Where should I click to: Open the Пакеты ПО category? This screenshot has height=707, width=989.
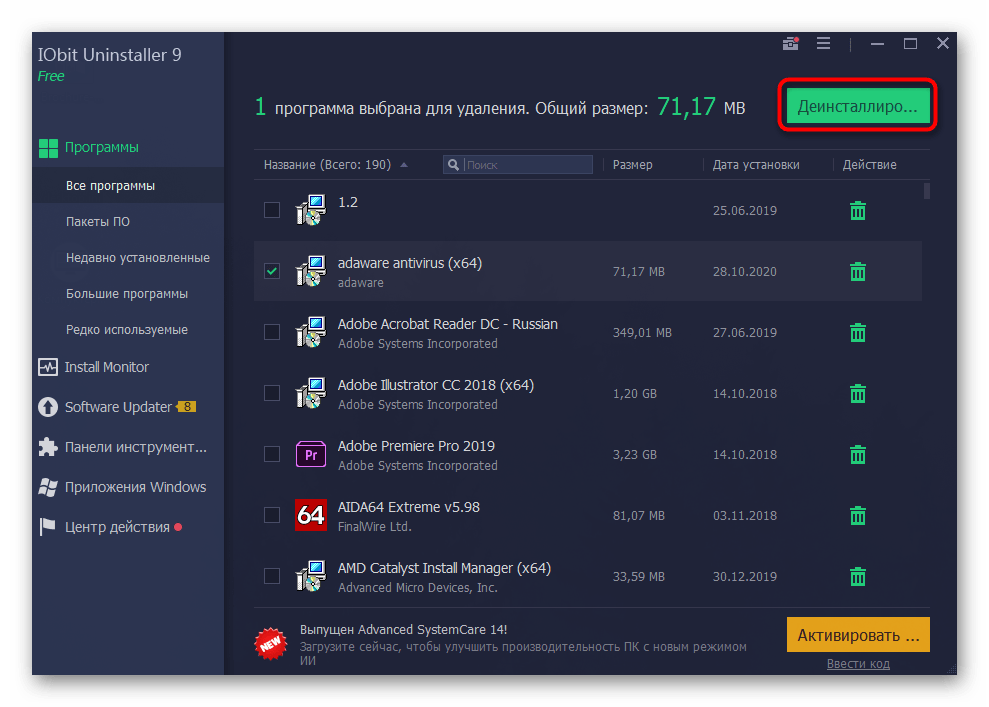(x=98, y=222)
